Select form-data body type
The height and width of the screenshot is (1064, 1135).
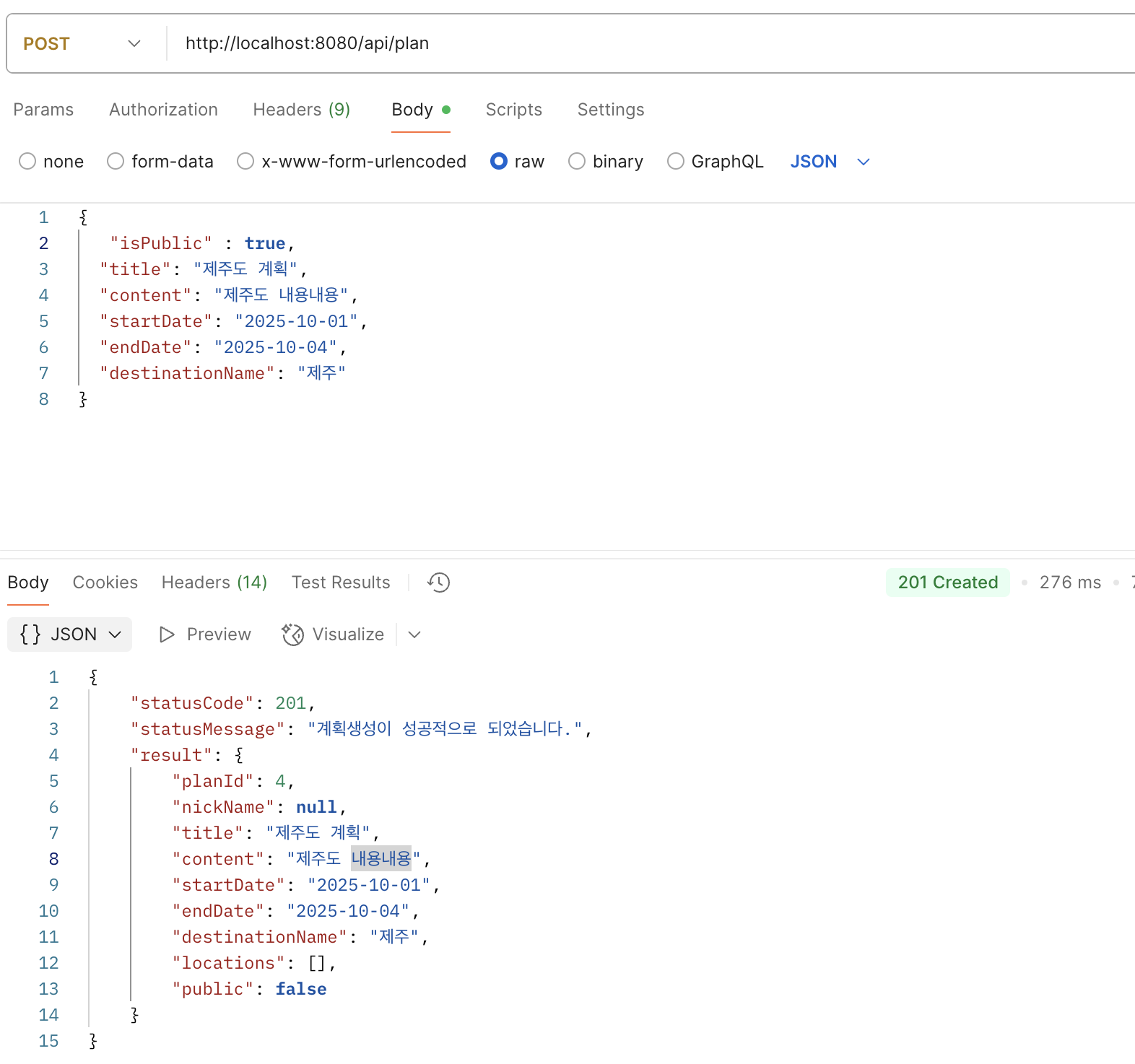[116, 162]
